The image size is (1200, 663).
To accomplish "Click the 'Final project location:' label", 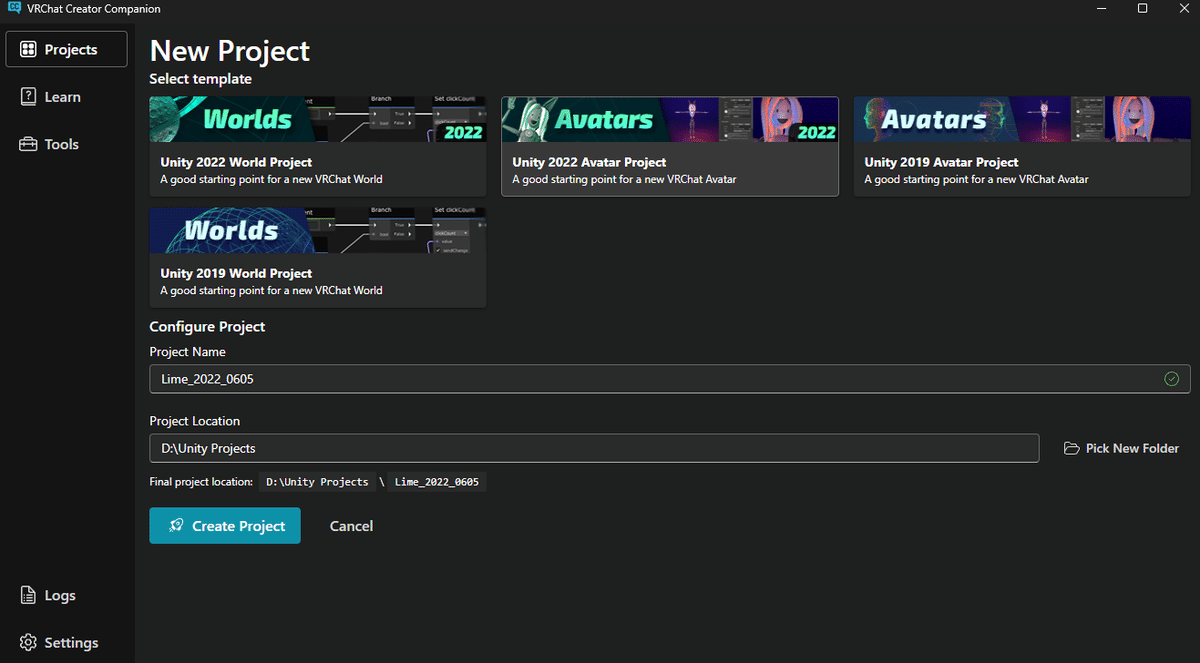I will 201,482.
